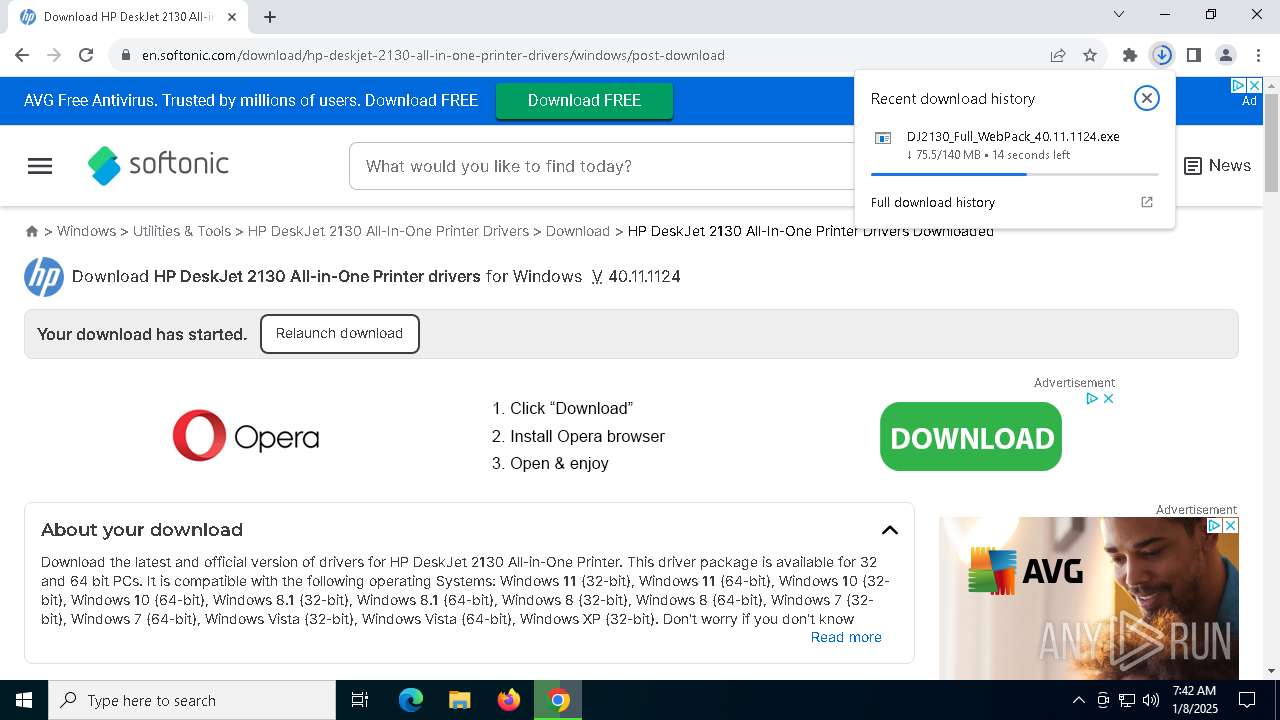Open the AVG sidebar advertisement image
This screenshot has height=720, width=1280.
(1089, 598)
